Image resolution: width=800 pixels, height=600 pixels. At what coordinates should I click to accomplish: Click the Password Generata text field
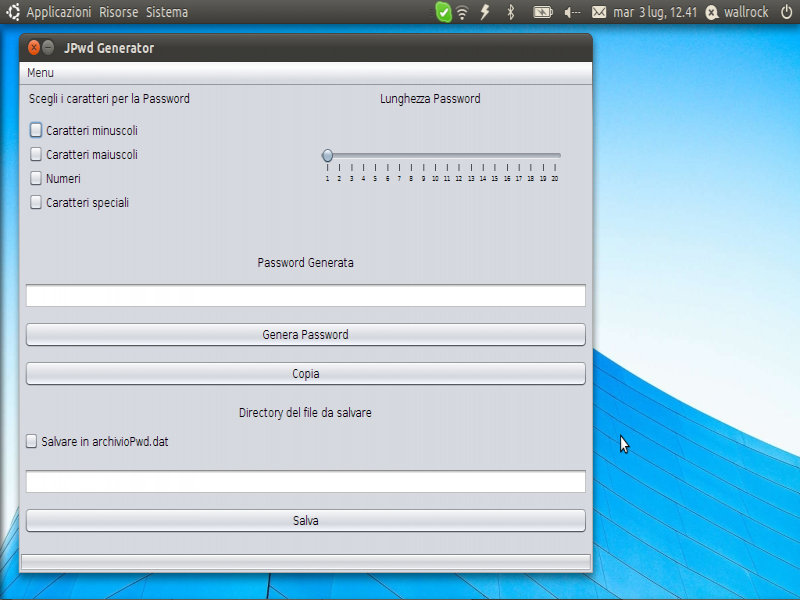coord(306,296)
